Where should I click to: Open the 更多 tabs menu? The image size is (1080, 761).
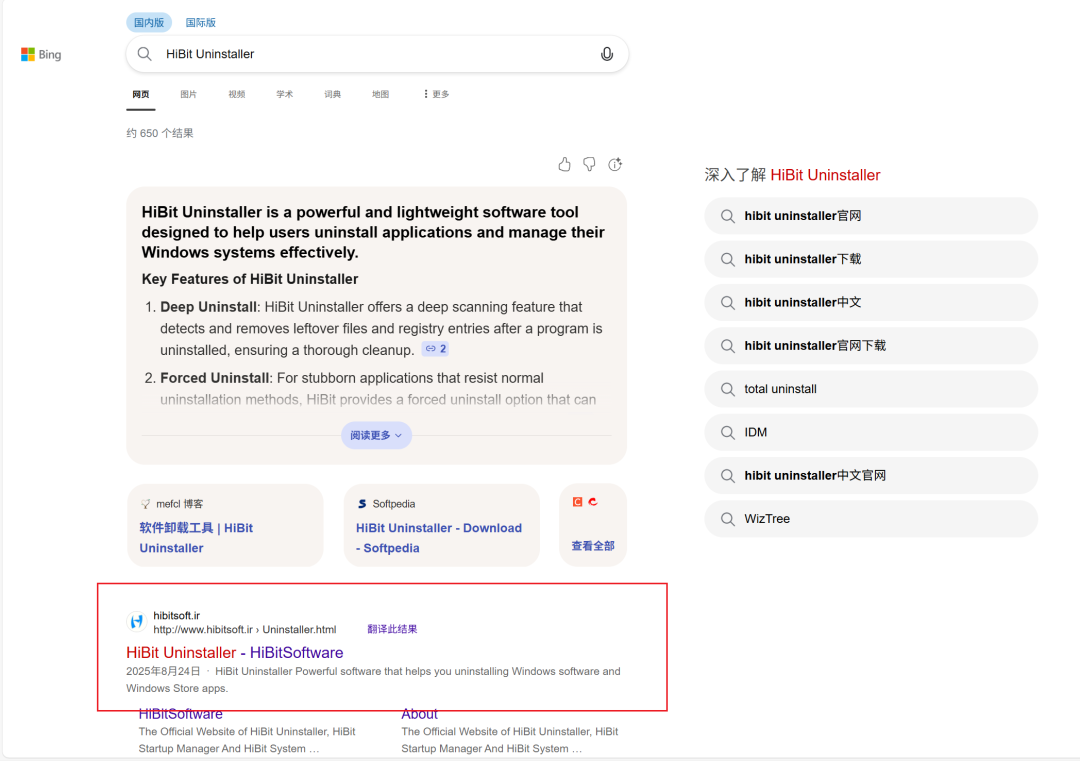pyautogui.click(x=437, y=94)
